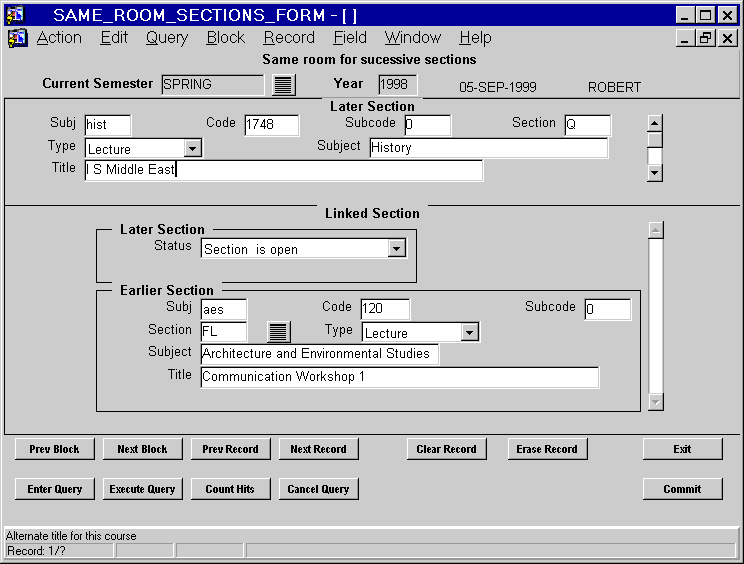Screen dimensions: 744x564
Task: Open the Action menu
Action: pyautogui.click(x=59, y=37)
